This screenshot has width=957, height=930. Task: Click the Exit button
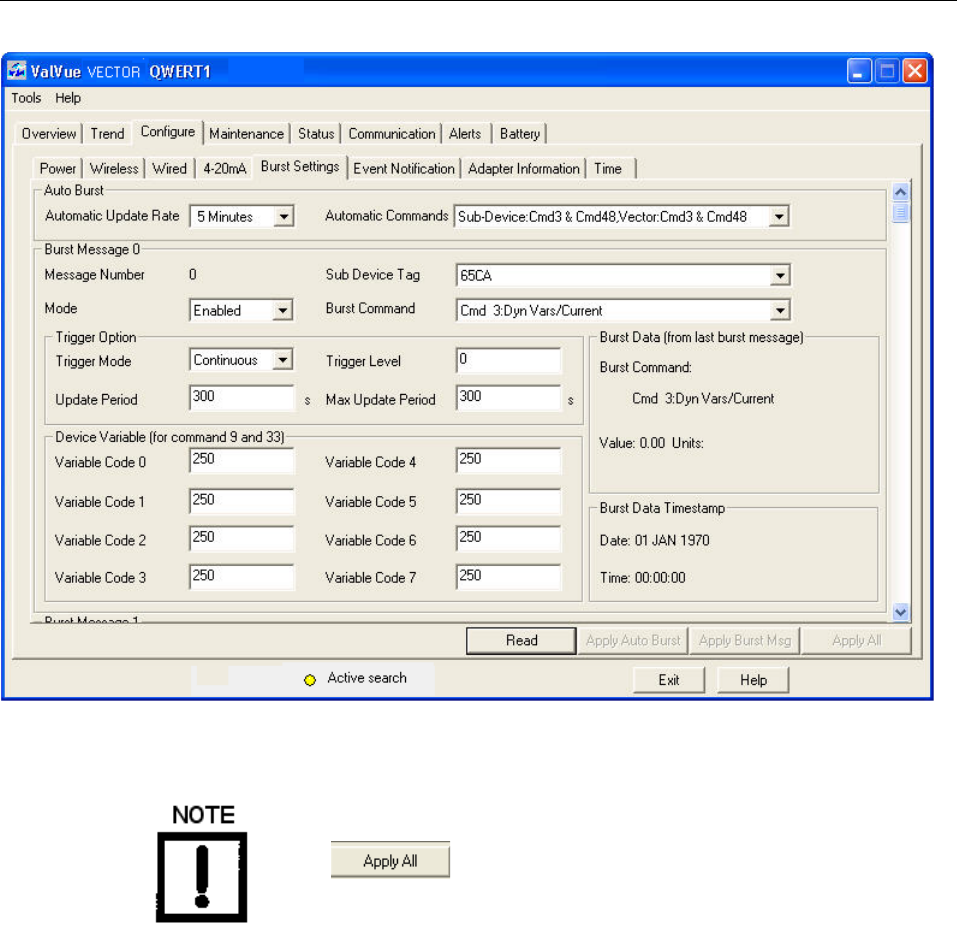coord(669,680)
